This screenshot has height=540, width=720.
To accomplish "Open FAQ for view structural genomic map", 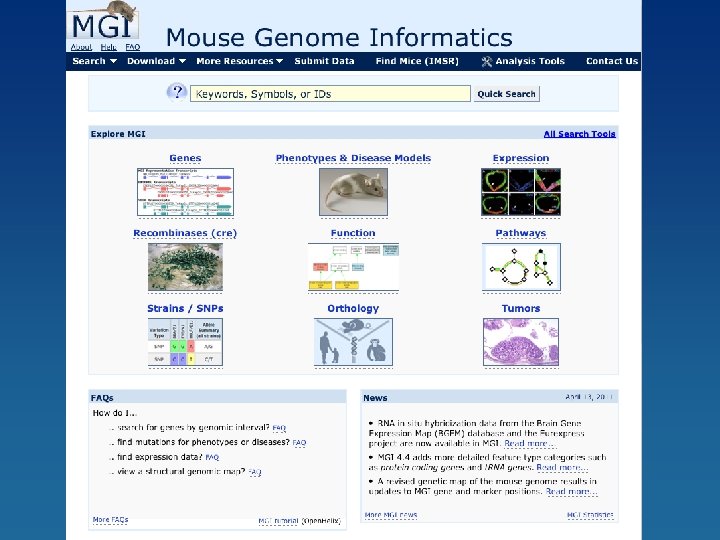I will coord(255,472).
